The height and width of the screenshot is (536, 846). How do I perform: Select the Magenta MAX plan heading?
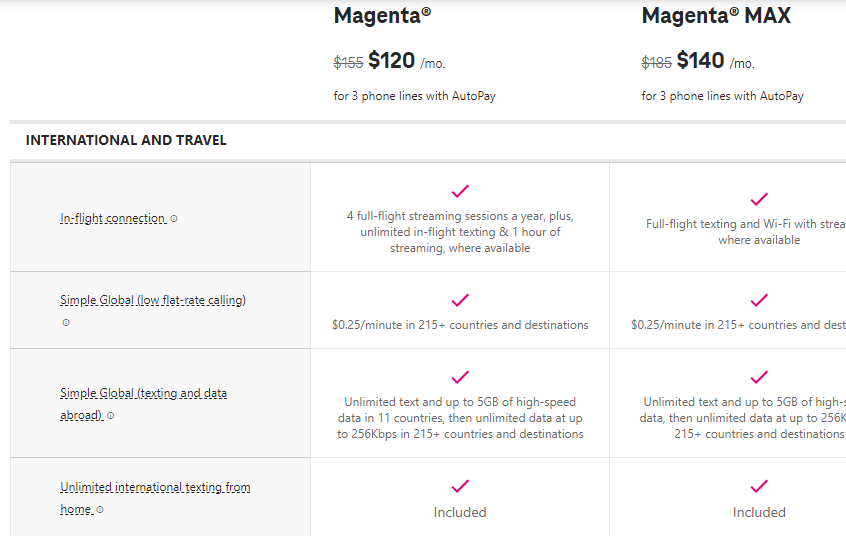coord(716,15)
